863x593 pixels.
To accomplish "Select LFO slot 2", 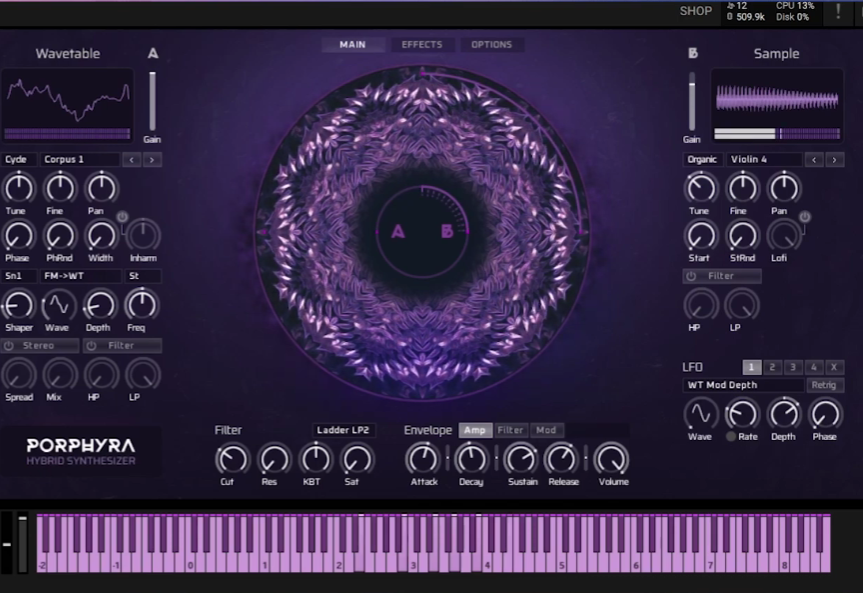I will 771,367.
